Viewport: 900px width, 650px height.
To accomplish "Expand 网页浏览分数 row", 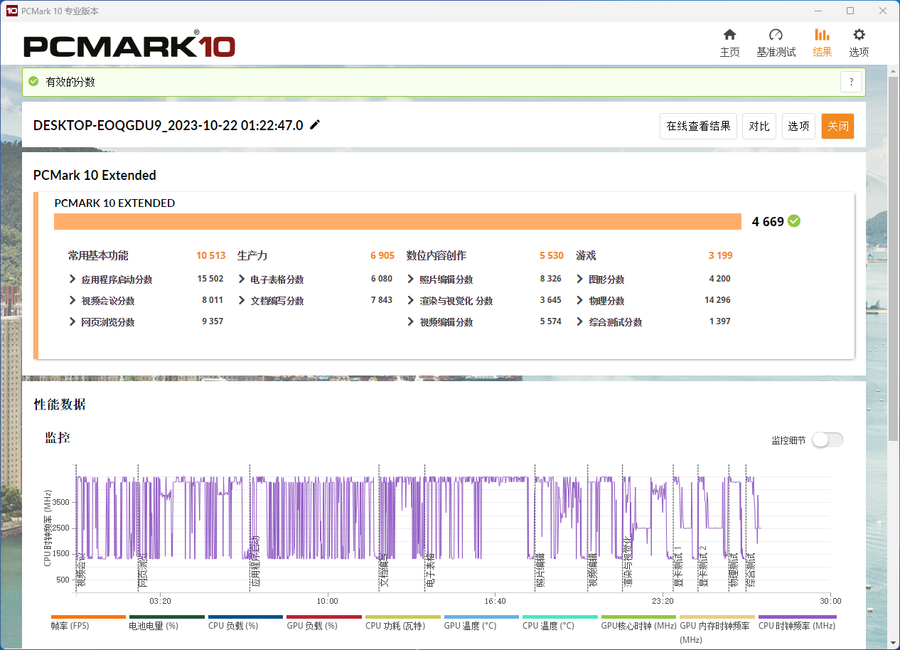I will pyautogui.click(x=72, y=322).
